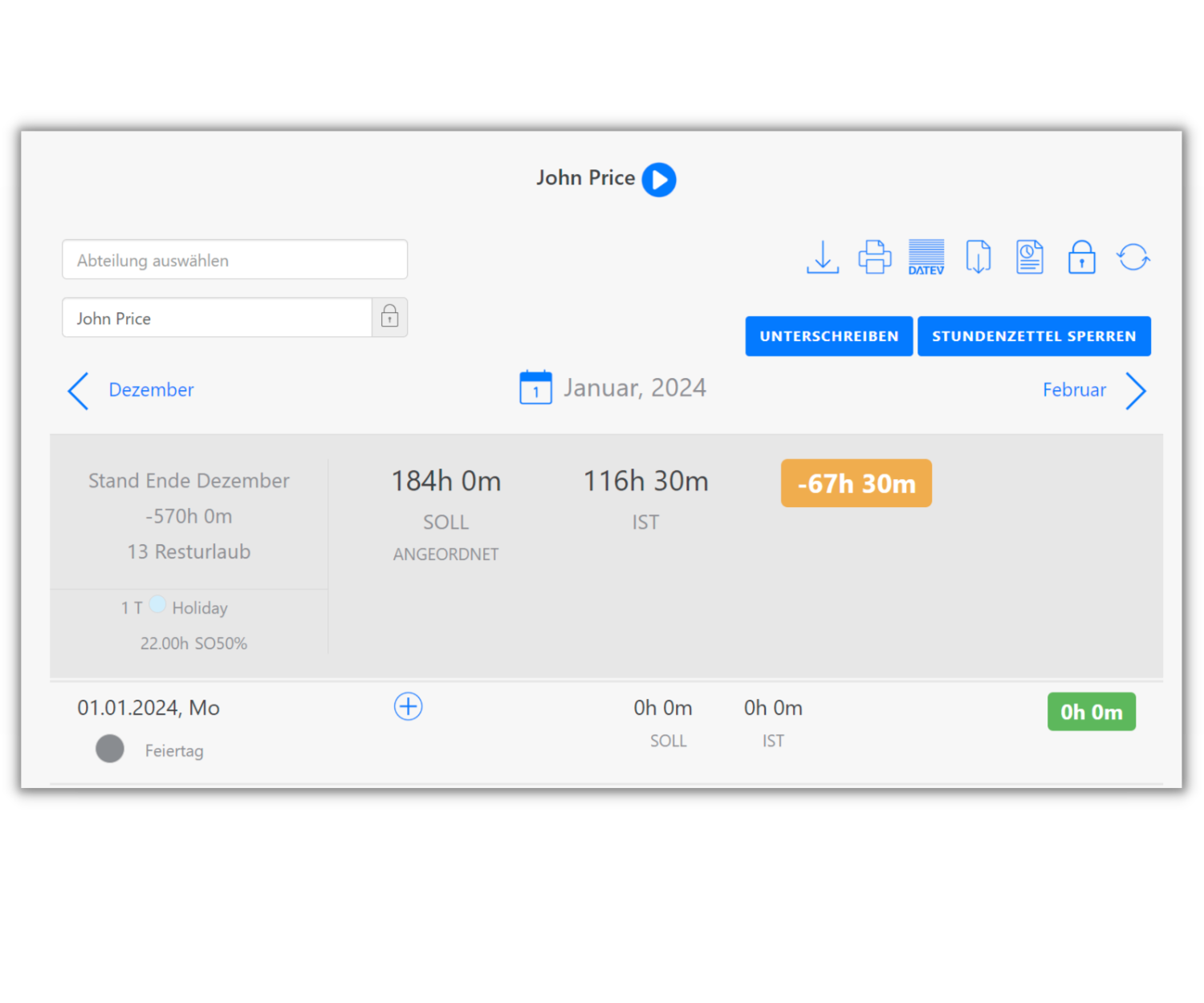Click the STUNDENZETTEL SPERREN button
Screen dimensions: 1204x1003
[1034, 335]
